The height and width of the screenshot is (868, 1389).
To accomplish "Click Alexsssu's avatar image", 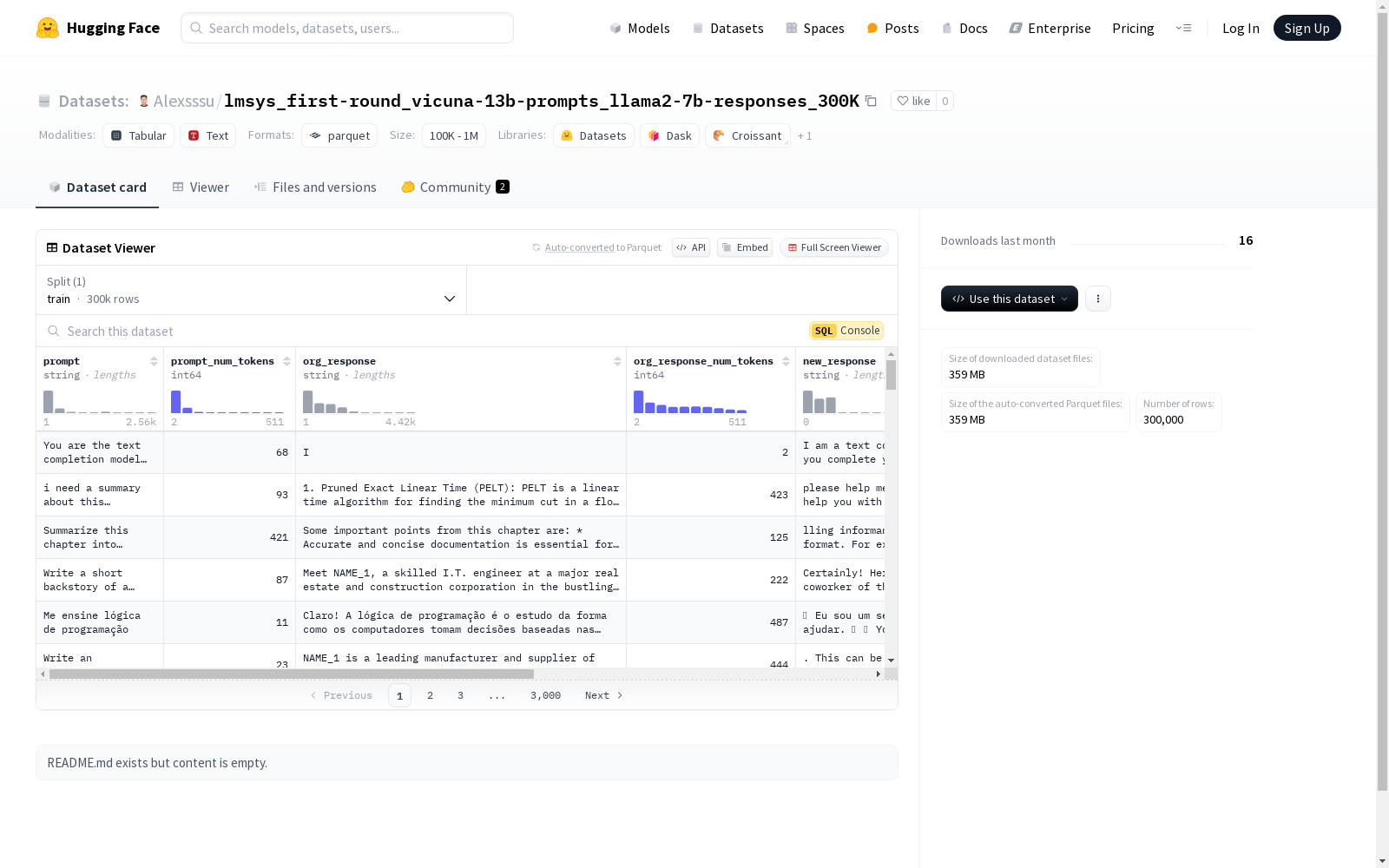I will (x=144, y=101).
